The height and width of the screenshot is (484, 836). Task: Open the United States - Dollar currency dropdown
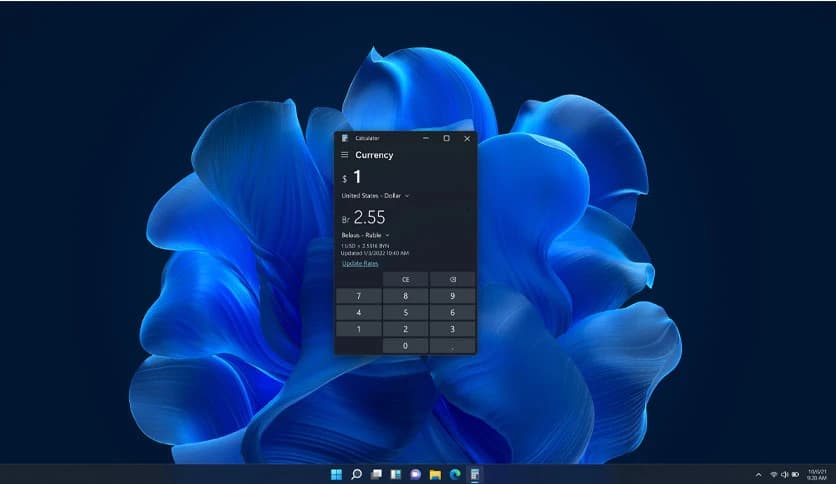tap(375, 196)
